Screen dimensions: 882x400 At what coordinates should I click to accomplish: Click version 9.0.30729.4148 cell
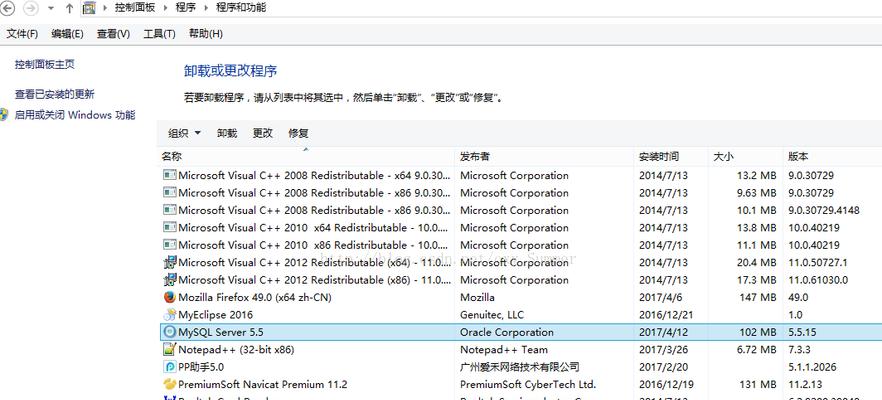click(x=824, y=210)
